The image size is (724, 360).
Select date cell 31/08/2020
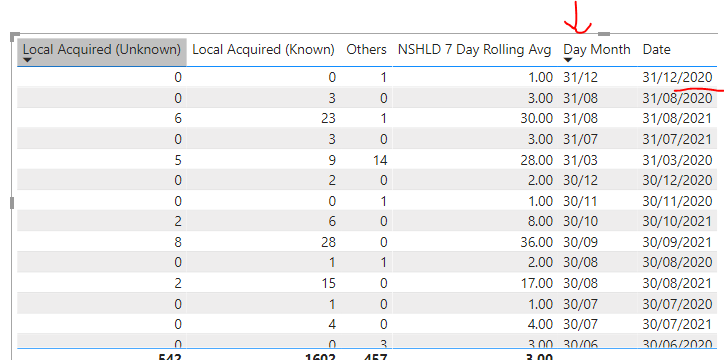pos(677,98)
